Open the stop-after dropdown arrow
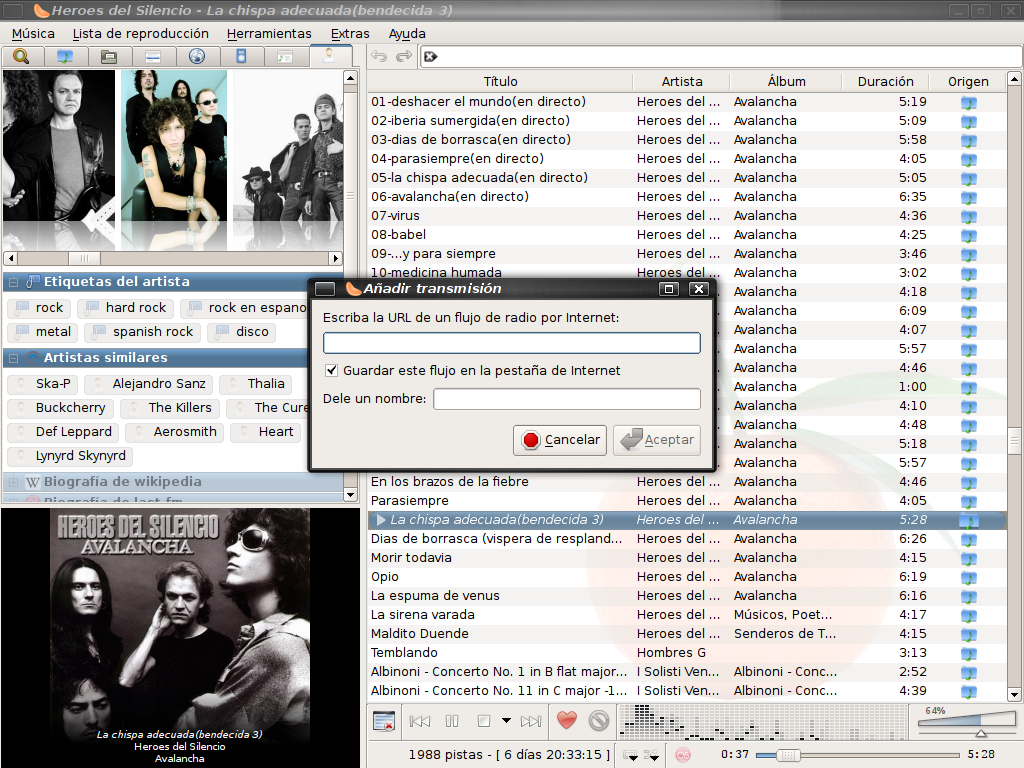The height and width of the screenshot is (768, 1024). (x=506, y=721)
